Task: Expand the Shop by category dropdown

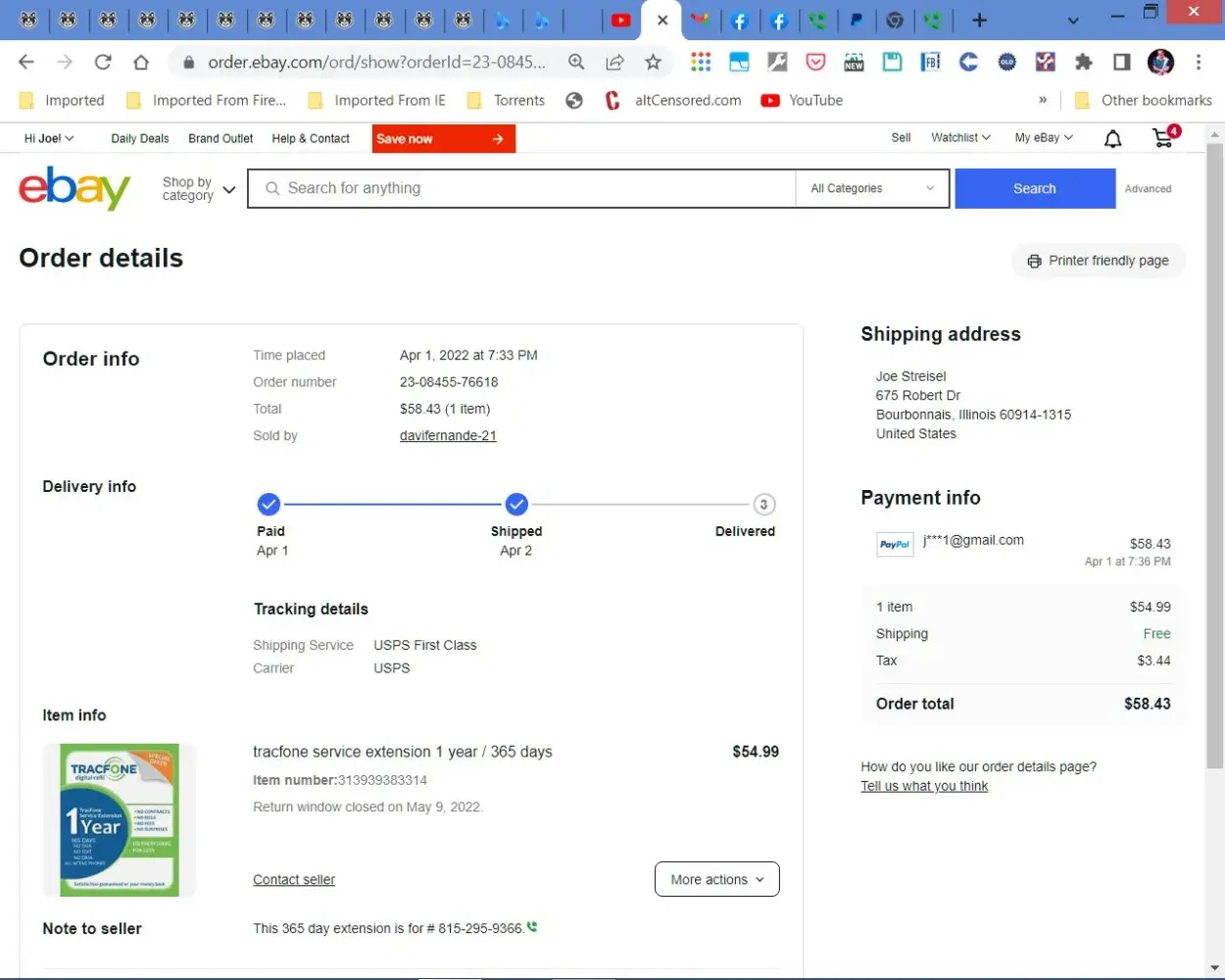Action: pos(199,189)
